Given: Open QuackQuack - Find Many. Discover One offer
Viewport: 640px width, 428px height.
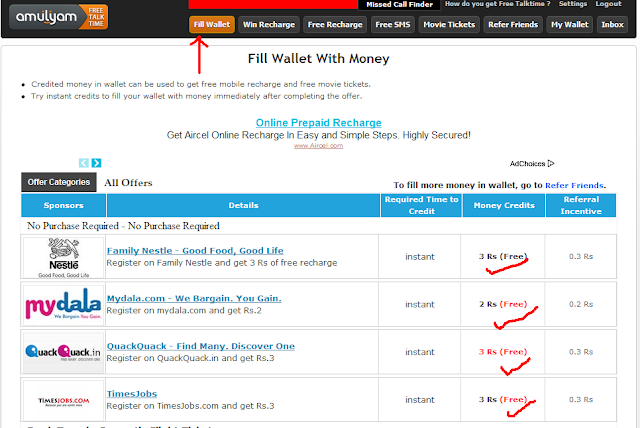Looking at the screenshot, I should [x=200, y=346].
